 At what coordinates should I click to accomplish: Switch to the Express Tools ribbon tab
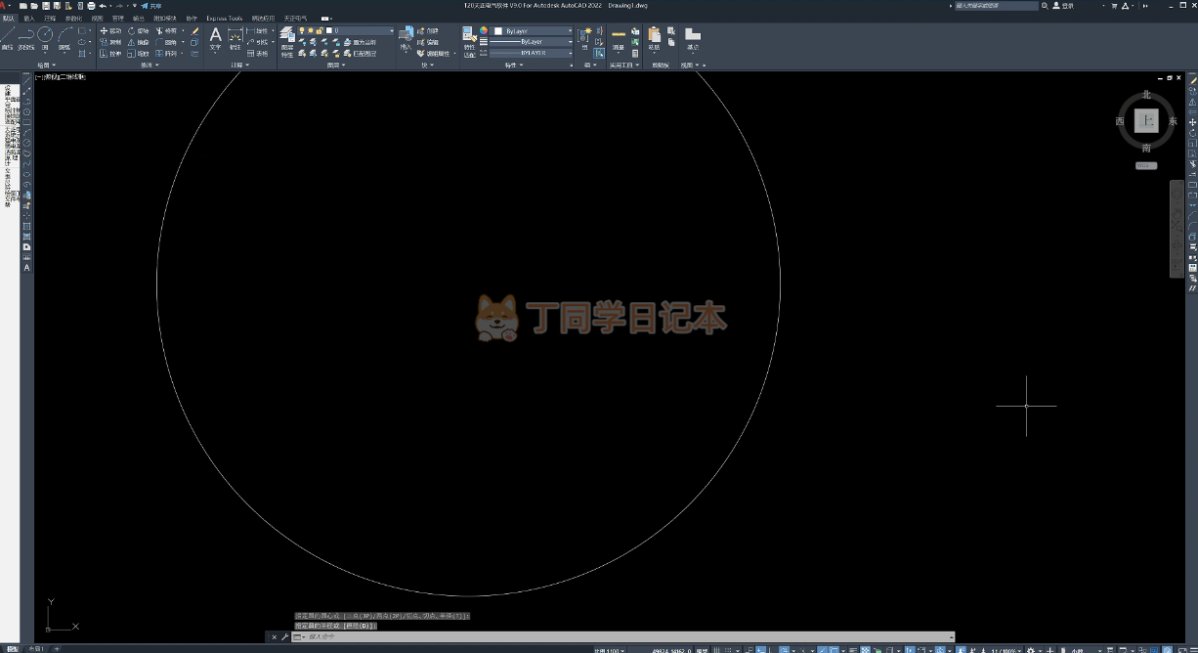[224, 18]
